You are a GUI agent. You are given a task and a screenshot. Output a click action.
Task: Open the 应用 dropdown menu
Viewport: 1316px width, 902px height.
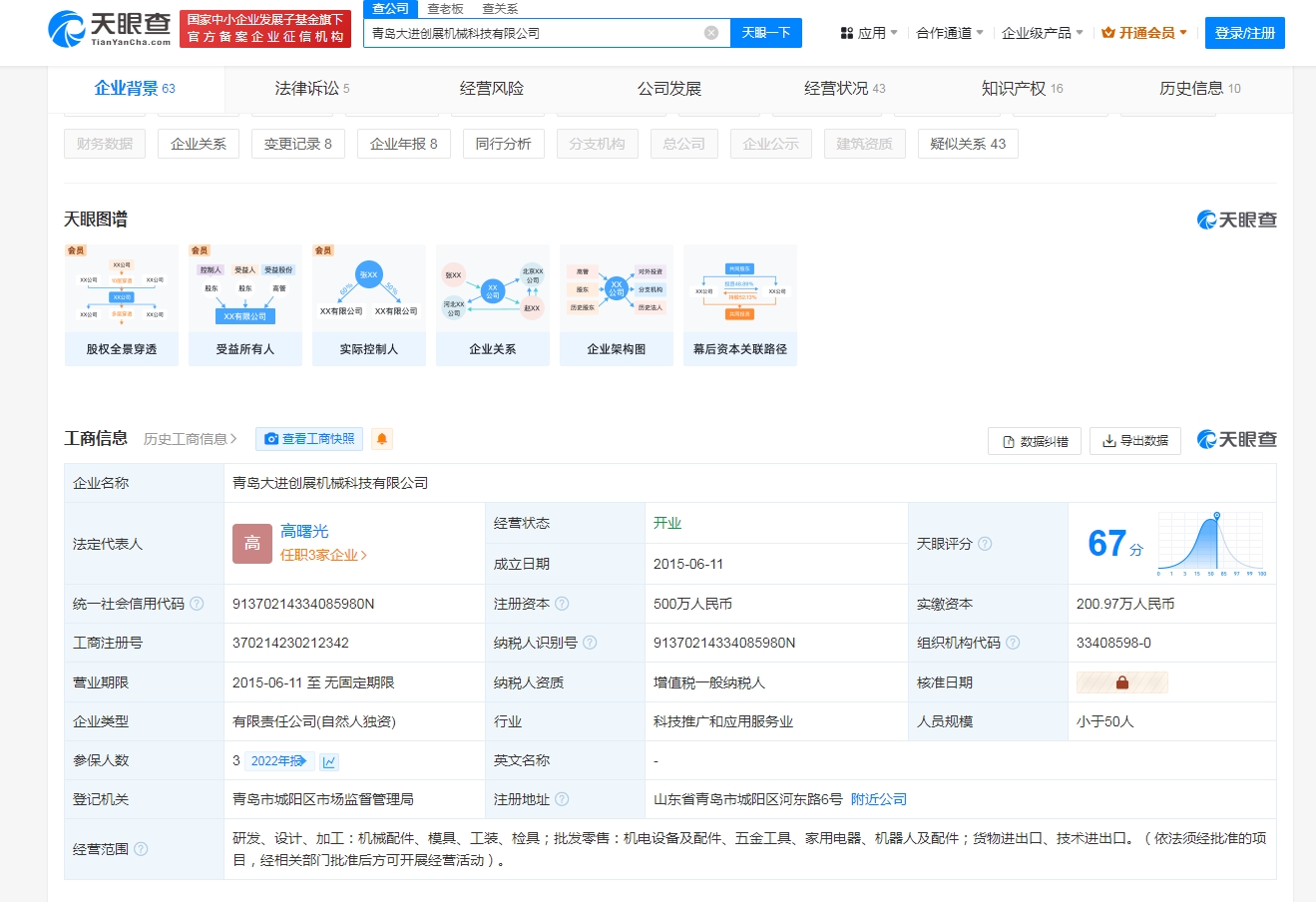(869, 33)
